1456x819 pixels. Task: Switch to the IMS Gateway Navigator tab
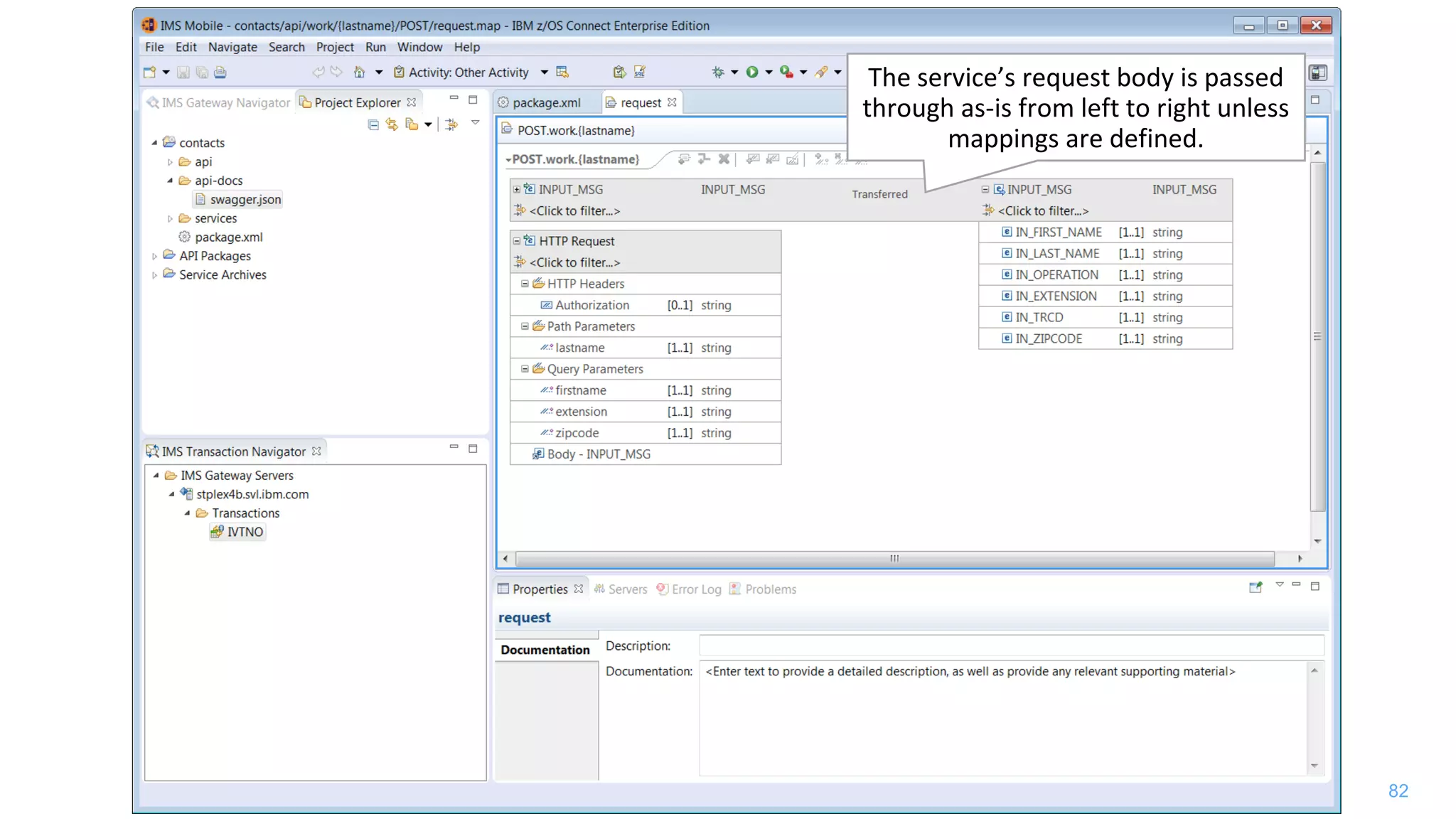pyautogui.click(x=218, y=102)
